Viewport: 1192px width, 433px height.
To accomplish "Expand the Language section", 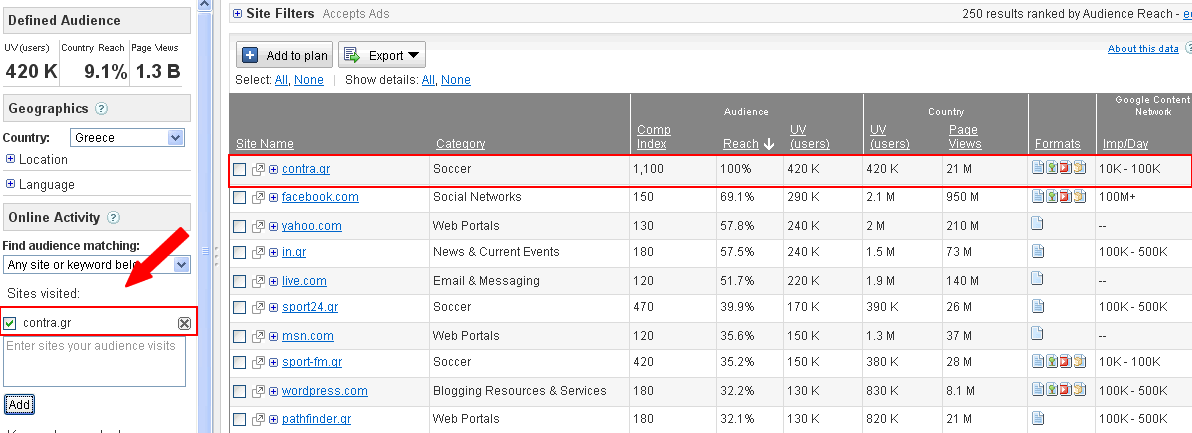I will tap(11, 185).
